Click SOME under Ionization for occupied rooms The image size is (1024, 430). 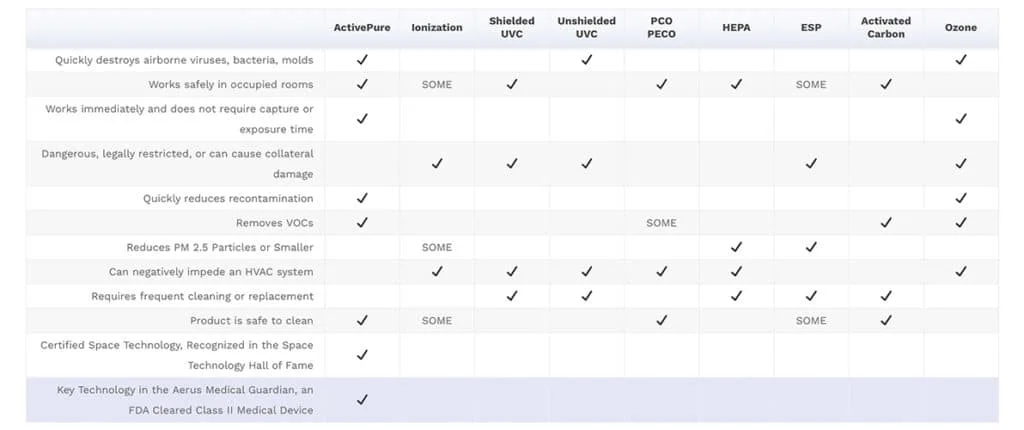[437, 85]
